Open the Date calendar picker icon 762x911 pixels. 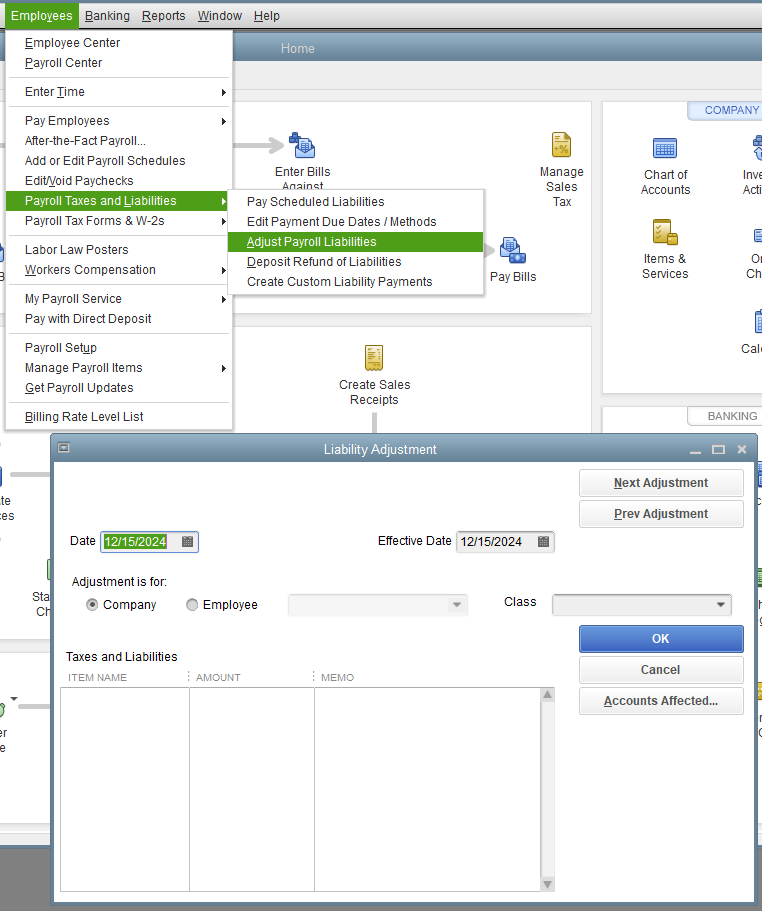(x=187, y=541)
